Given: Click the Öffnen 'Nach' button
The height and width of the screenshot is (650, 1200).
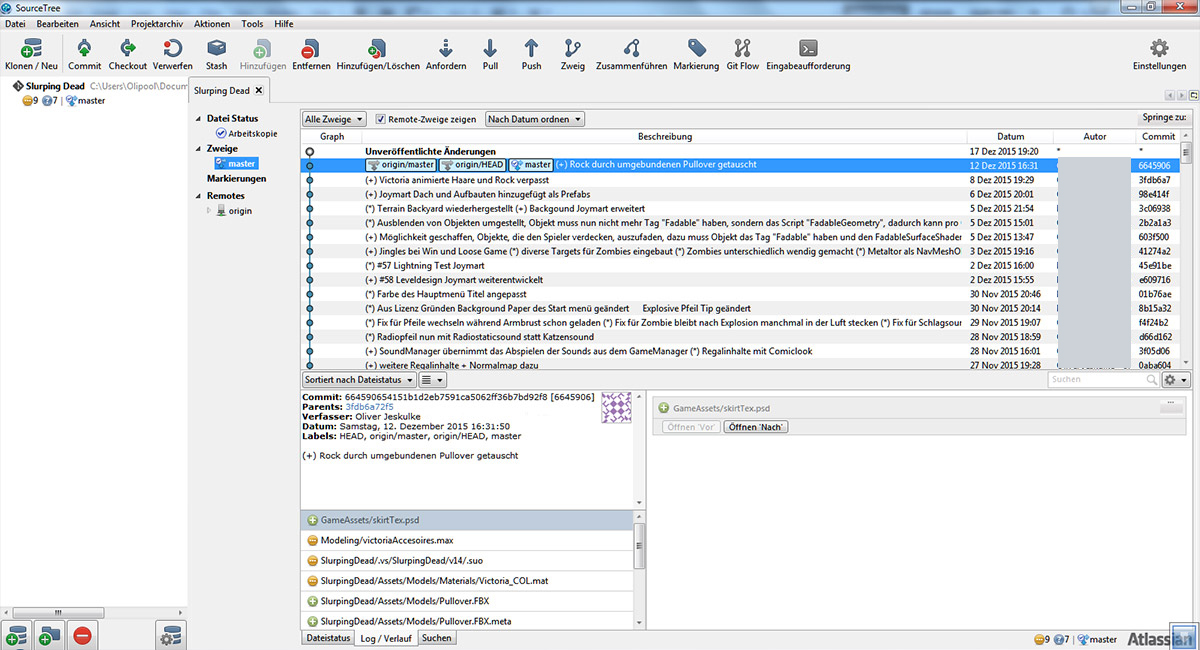Looking at the screenshot, I should (x=755, y=427).
